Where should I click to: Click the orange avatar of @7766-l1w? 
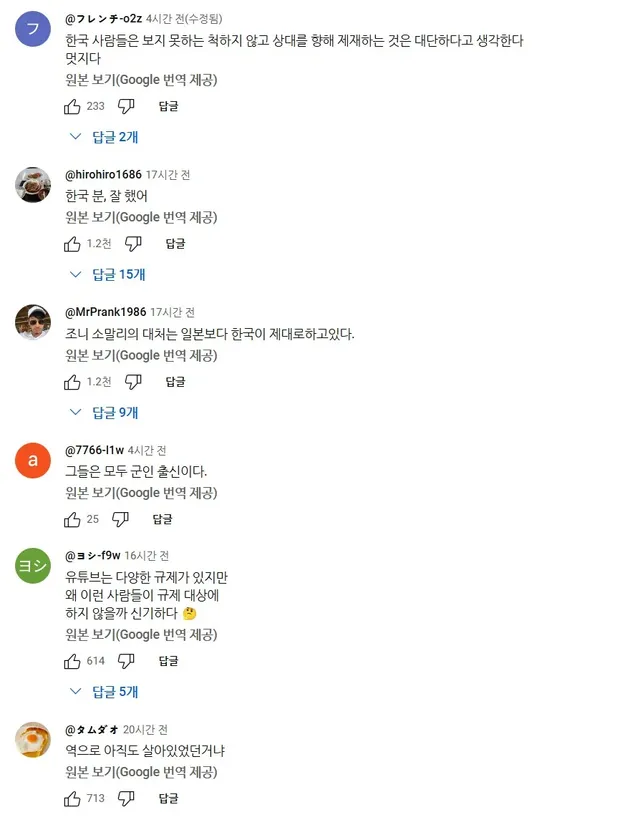click(33, 460)
